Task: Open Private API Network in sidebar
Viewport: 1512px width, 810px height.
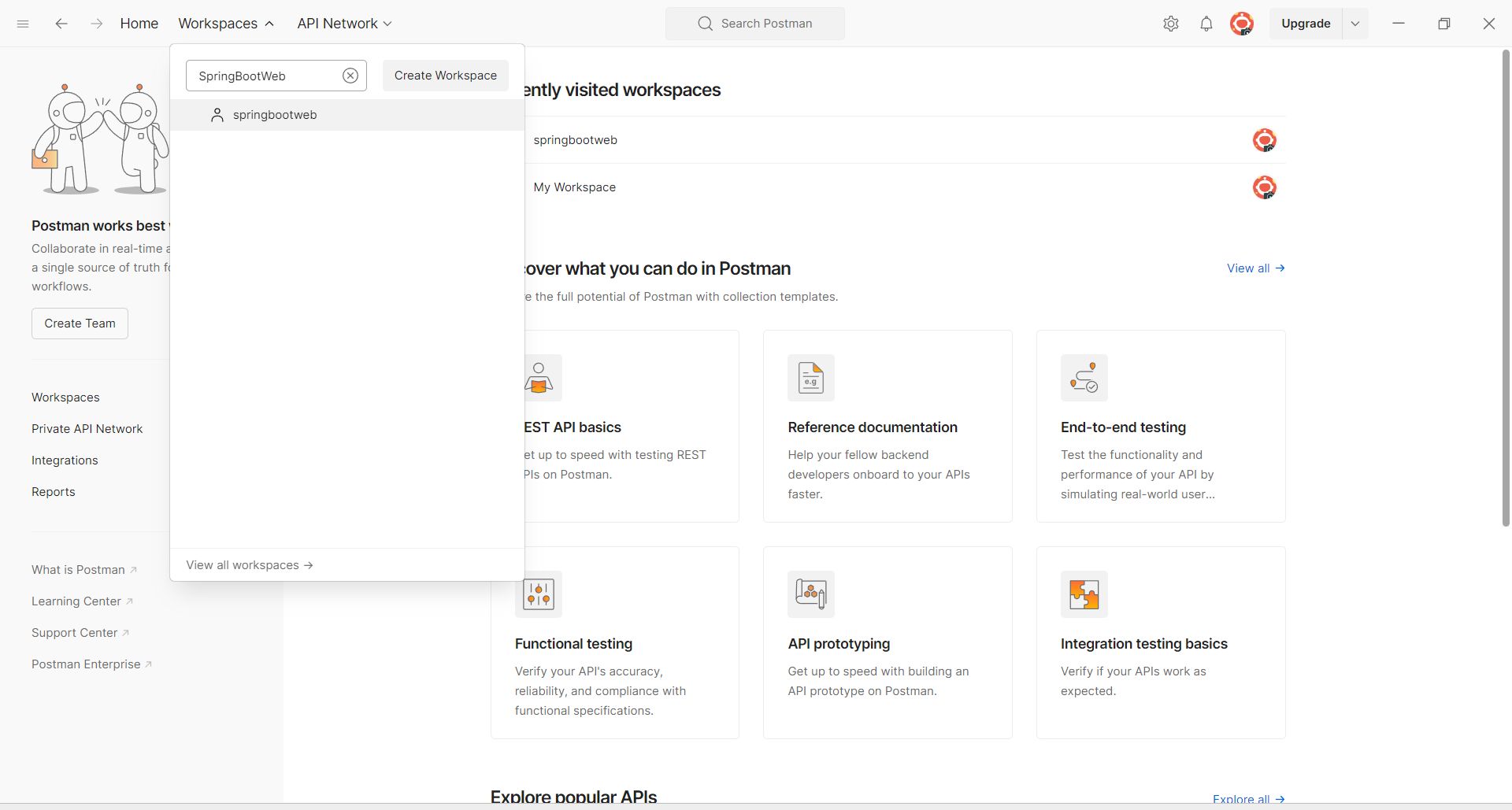Action: (x=87, y=429)
